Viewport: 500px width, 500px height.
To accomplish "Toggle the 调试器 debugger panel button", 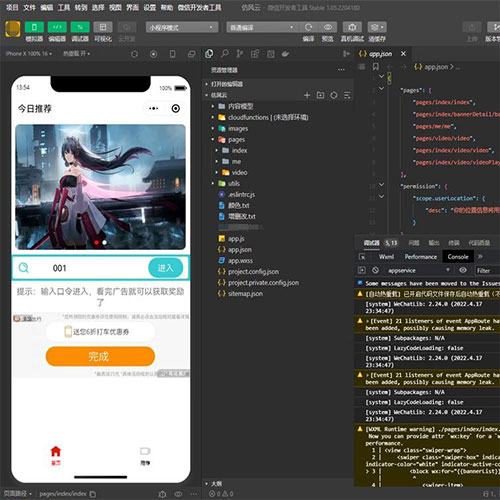I will coord(80,27).
